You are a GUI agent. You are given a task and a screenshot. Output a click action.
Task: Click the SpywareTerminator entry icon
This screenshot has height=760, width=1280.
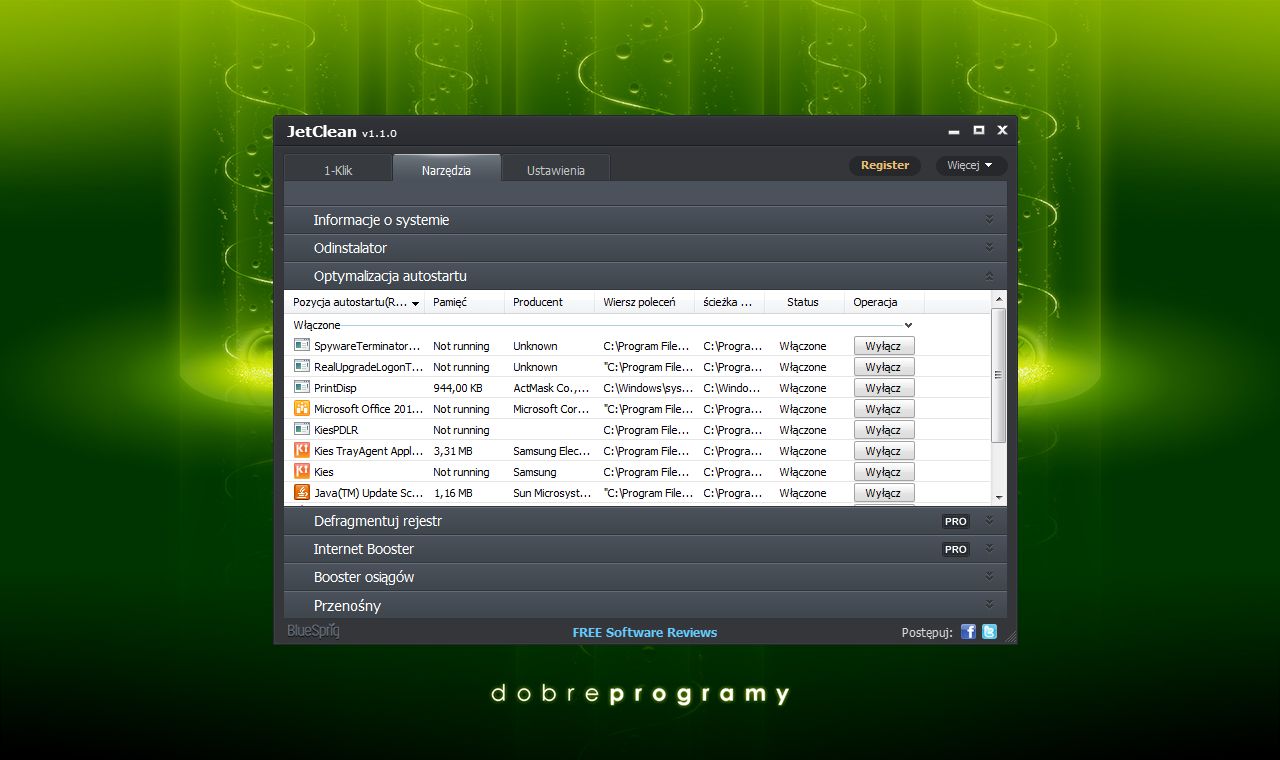(x=302, y=345)
